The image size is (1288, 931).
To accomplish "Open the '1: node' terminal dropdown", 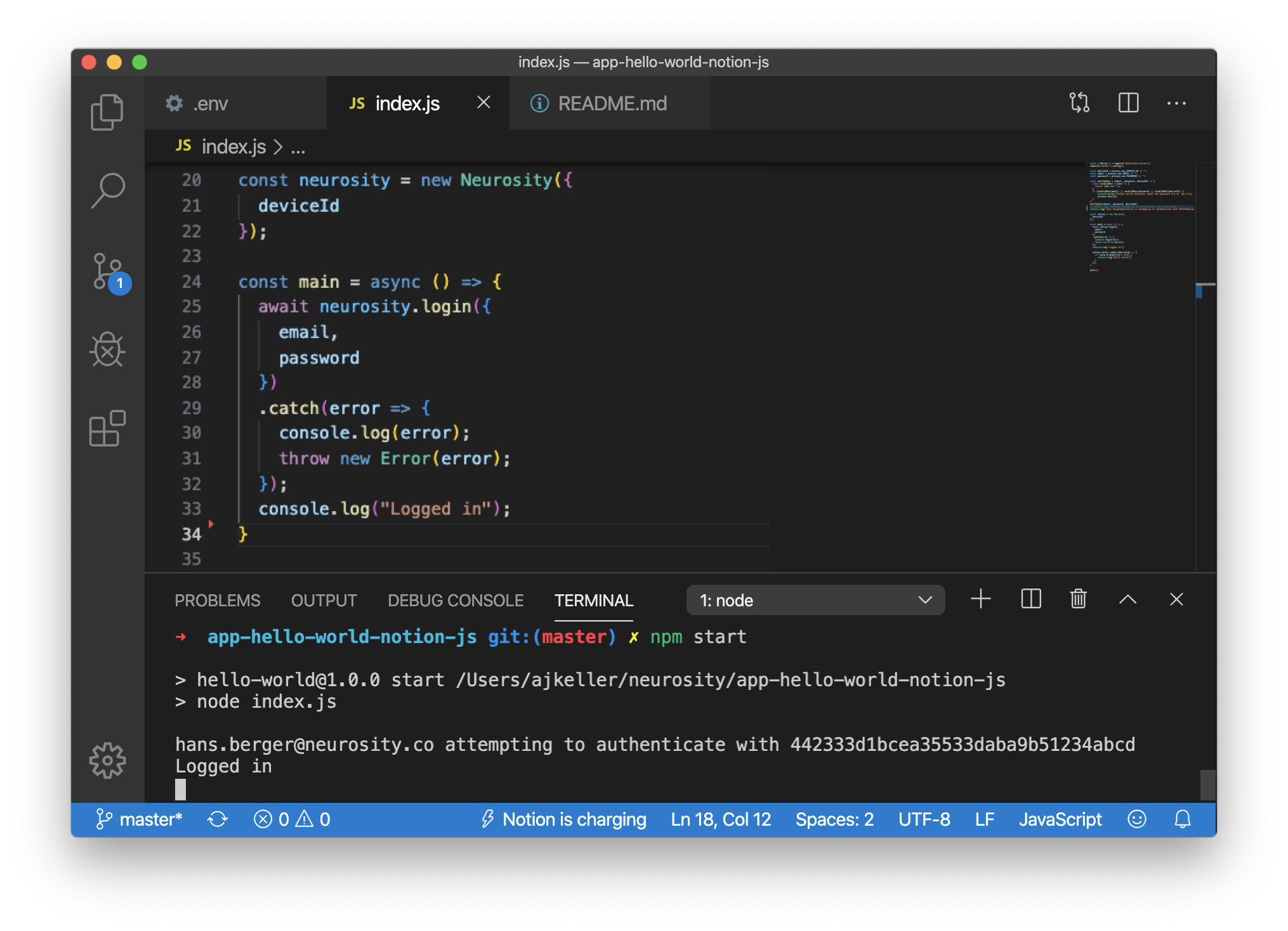I will pyautogui.click(x=815, y=600).
